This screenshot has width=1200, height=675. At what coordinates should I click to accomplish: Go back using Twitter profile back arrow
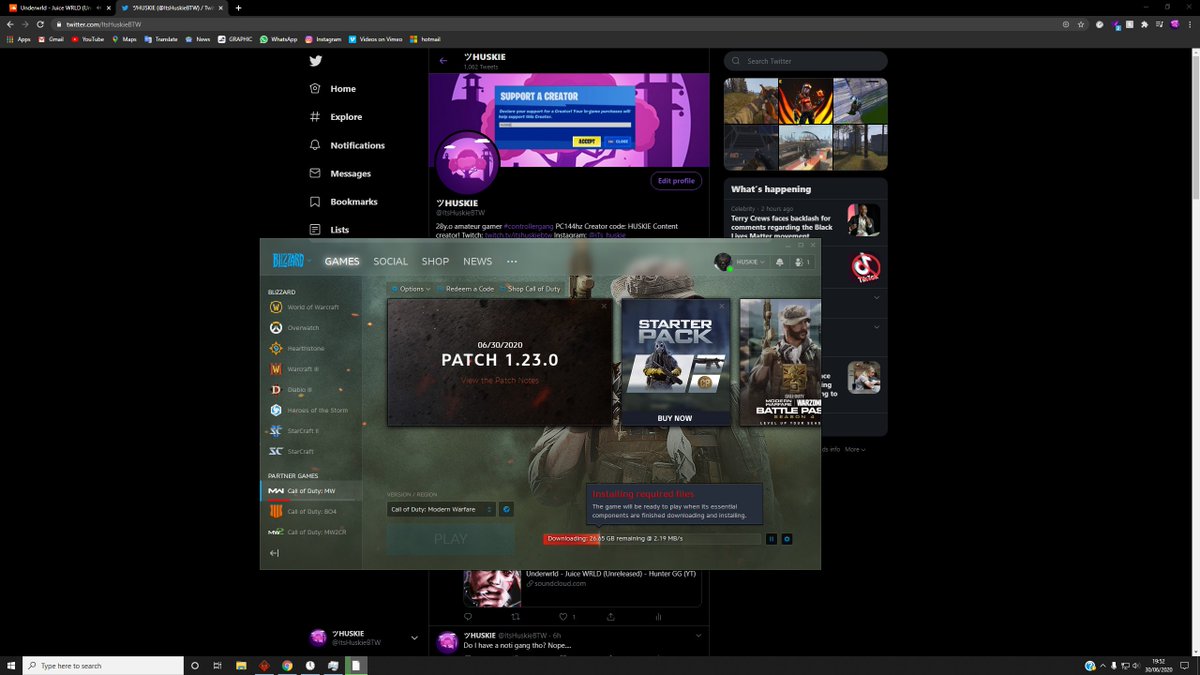pyautogui.click(x=444, y=61)
